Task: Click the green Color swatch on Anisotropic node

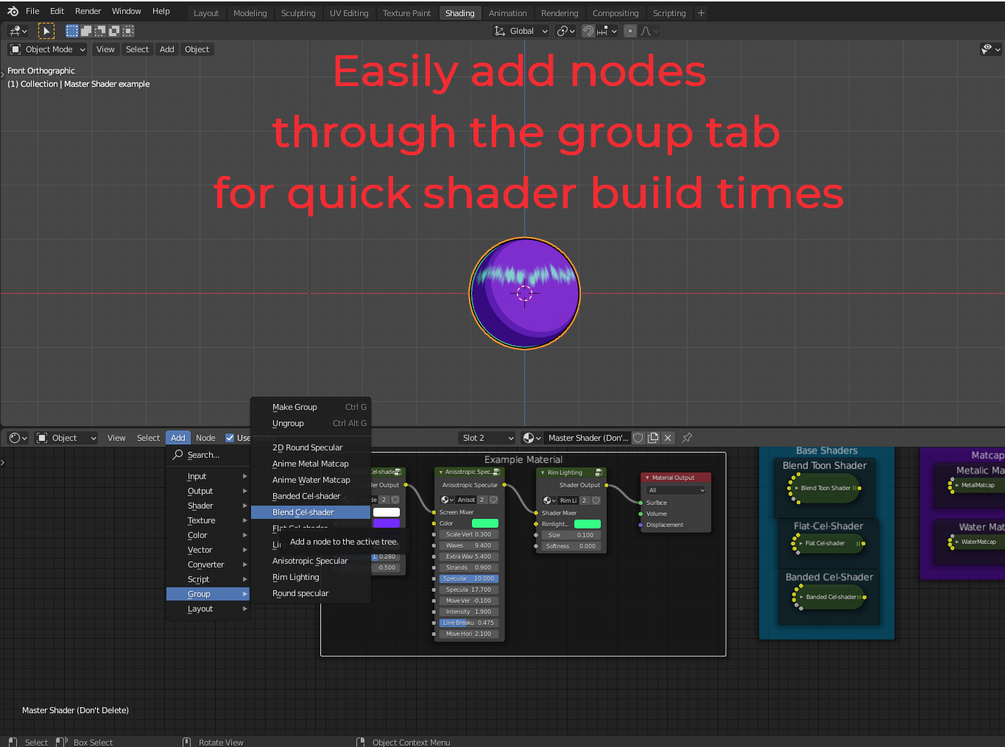Action: [x=485, y=524]
